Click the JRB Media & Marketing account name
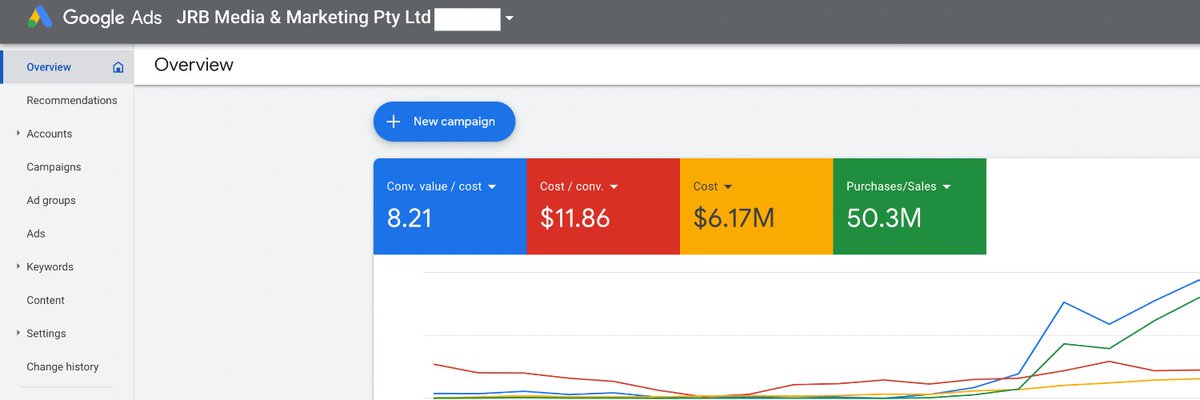Screen dimensions: 1200x400 [x=302, y=18]
